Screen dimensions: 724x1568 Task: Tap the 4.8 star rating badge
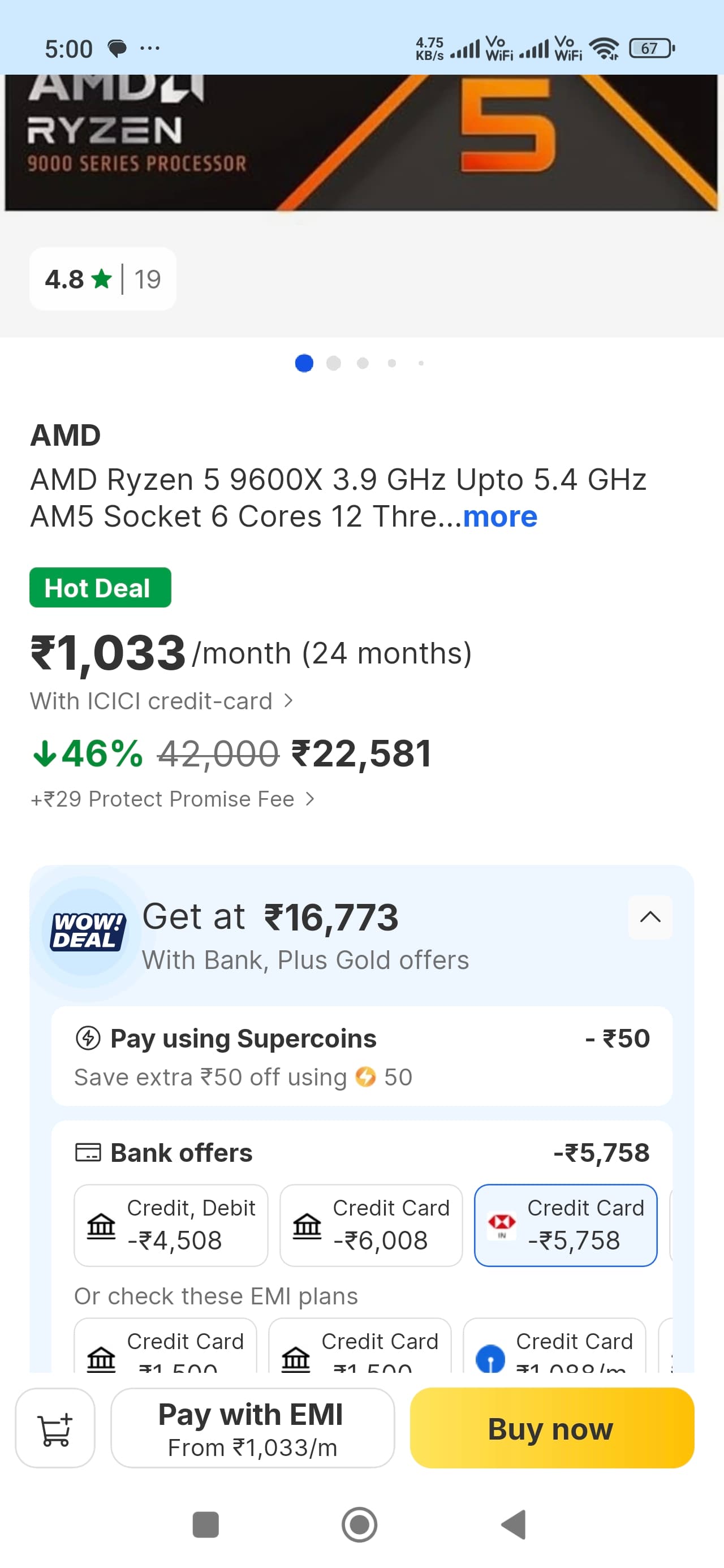103,279
